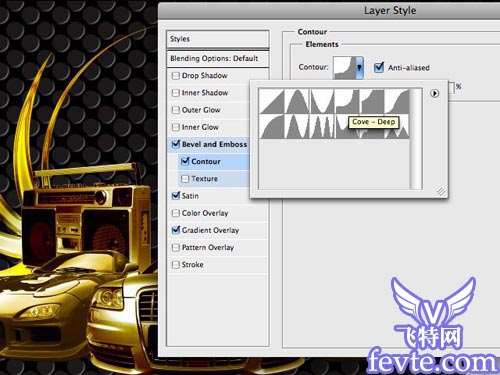Select the Linear contour preset thumbnail
The image size is (500, 375).
272,101
